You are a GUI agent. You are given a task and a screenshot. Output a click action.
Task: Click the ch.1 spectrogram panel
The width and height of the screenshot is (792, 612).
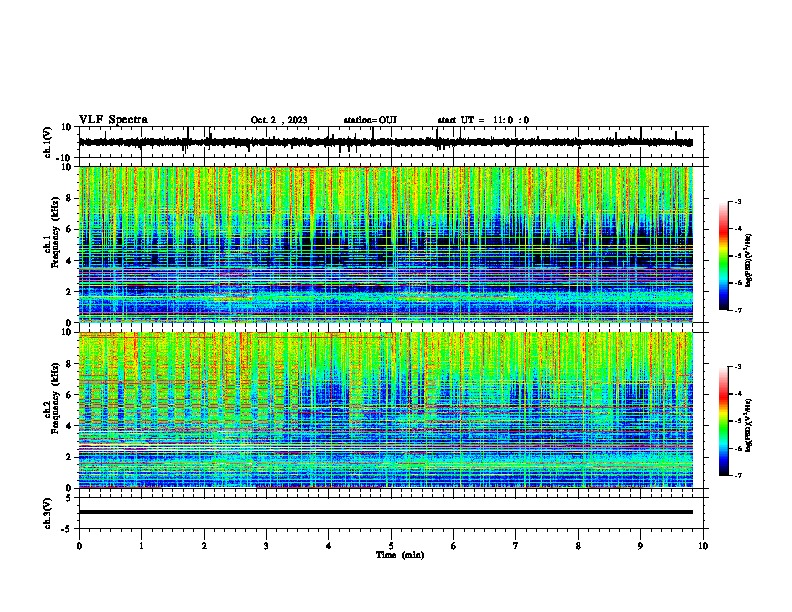point(386,244)
